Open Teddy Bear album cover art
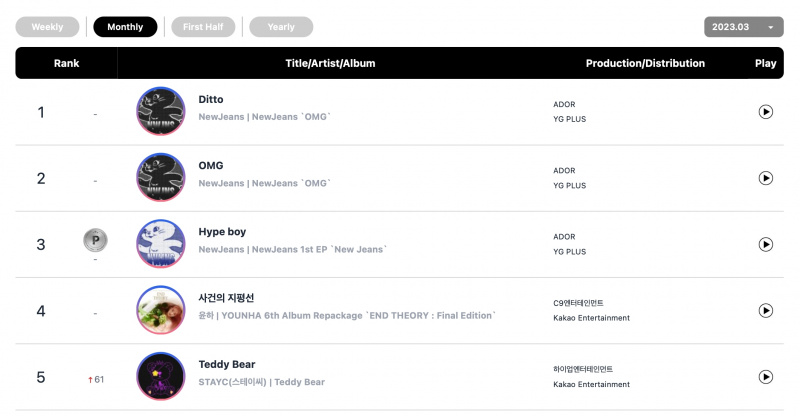This screenshot has height=416, width=800. pyautogui.click(x=161, y=376)
